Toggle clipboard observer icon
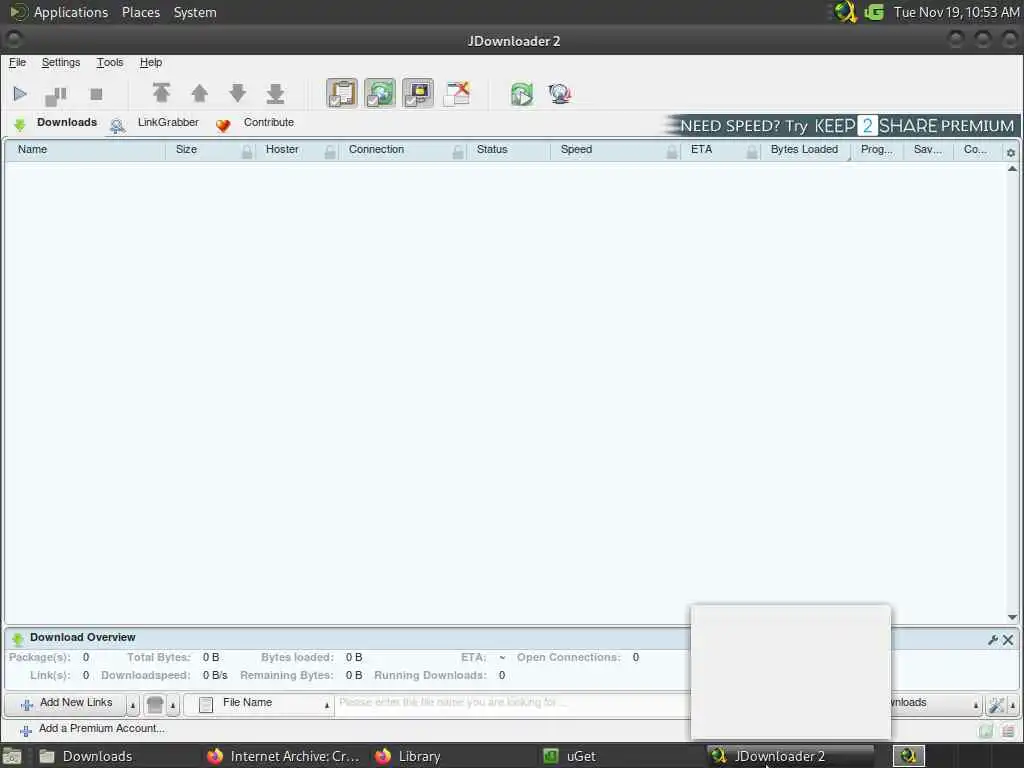This screenshot has height=768, width=1024. click(342, 93)
